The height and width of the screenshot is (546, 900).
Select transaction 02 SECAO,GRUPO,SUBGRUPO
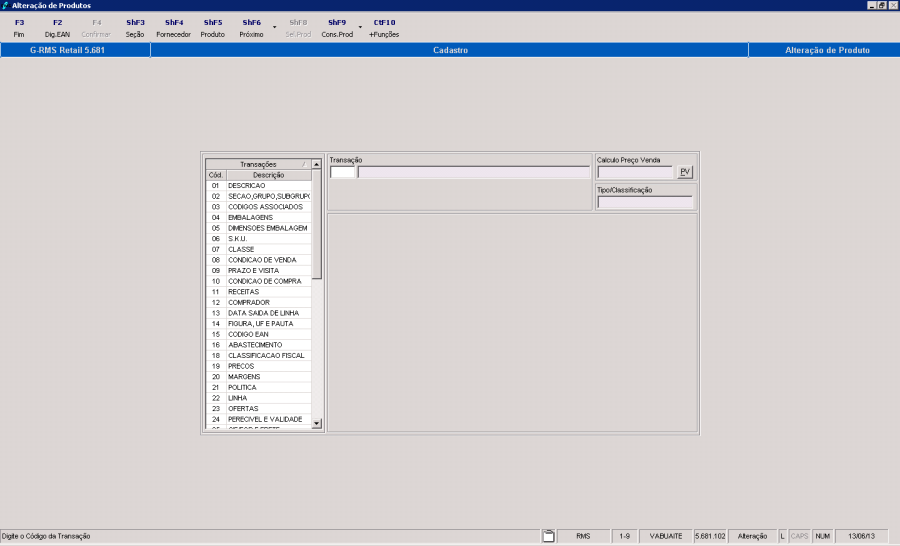click(x=258, y=196)
